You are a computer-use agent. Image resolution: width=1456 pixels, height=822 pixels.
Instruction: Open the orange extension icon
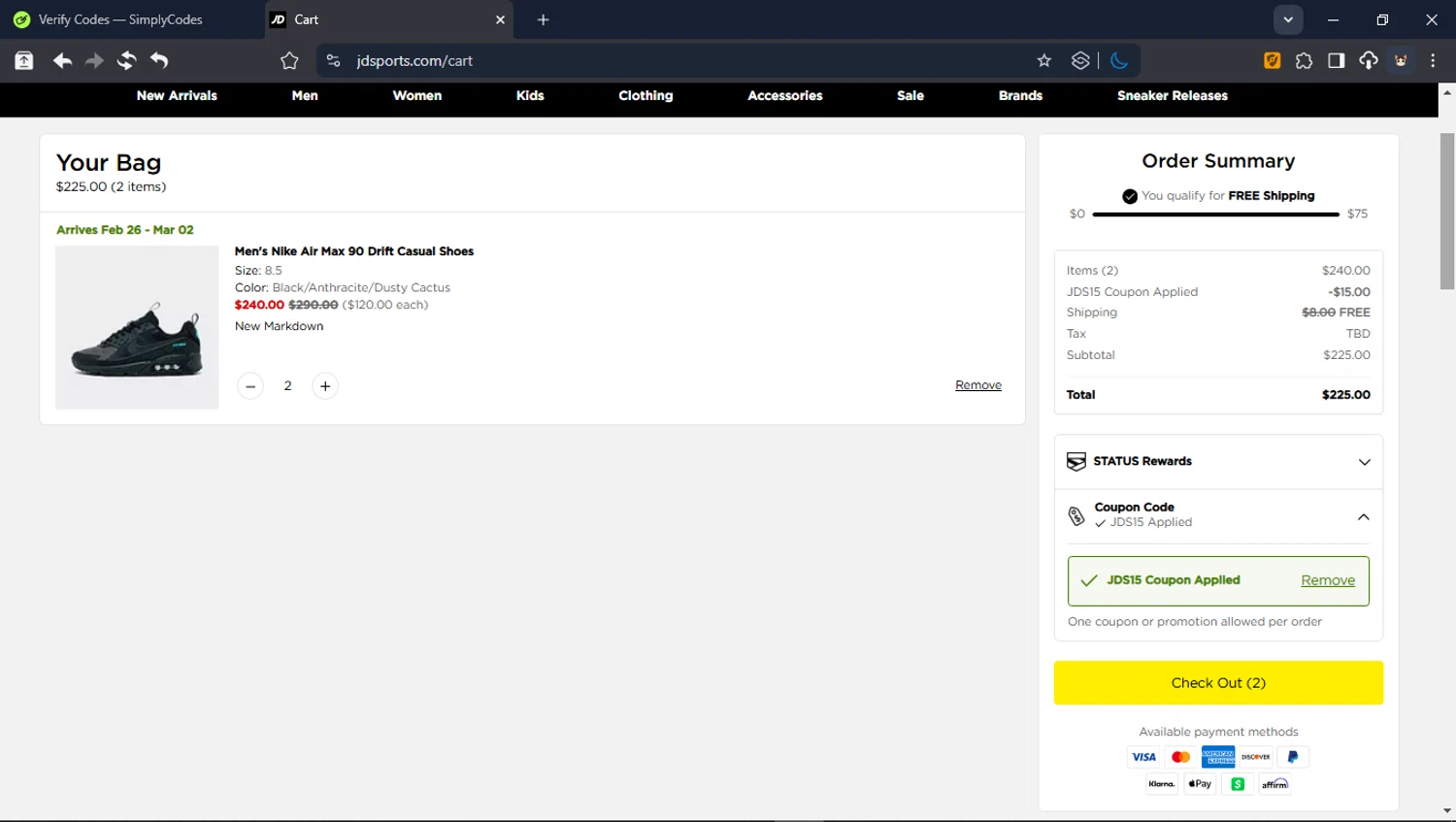pyautogui.click(x=1272, y=61)
